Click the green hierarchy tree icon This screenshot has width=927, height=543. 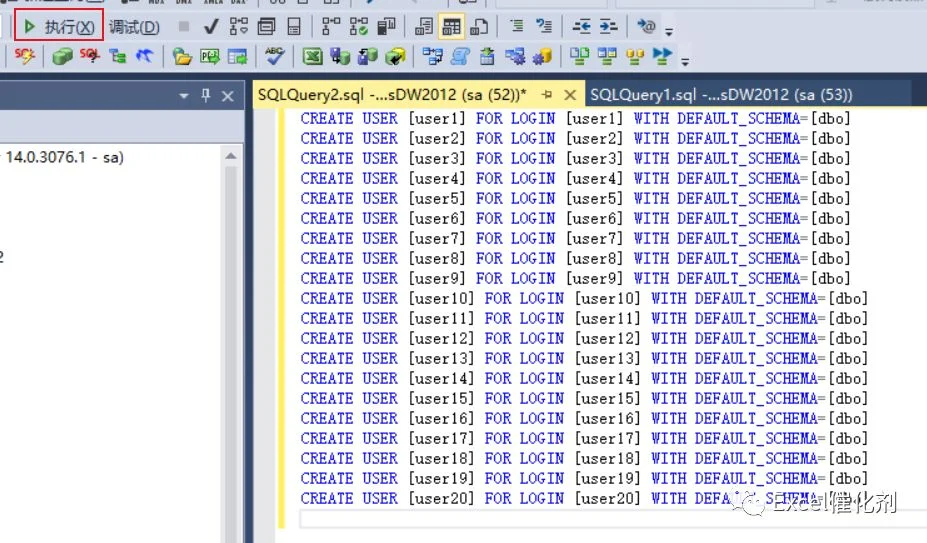[118, 56]
